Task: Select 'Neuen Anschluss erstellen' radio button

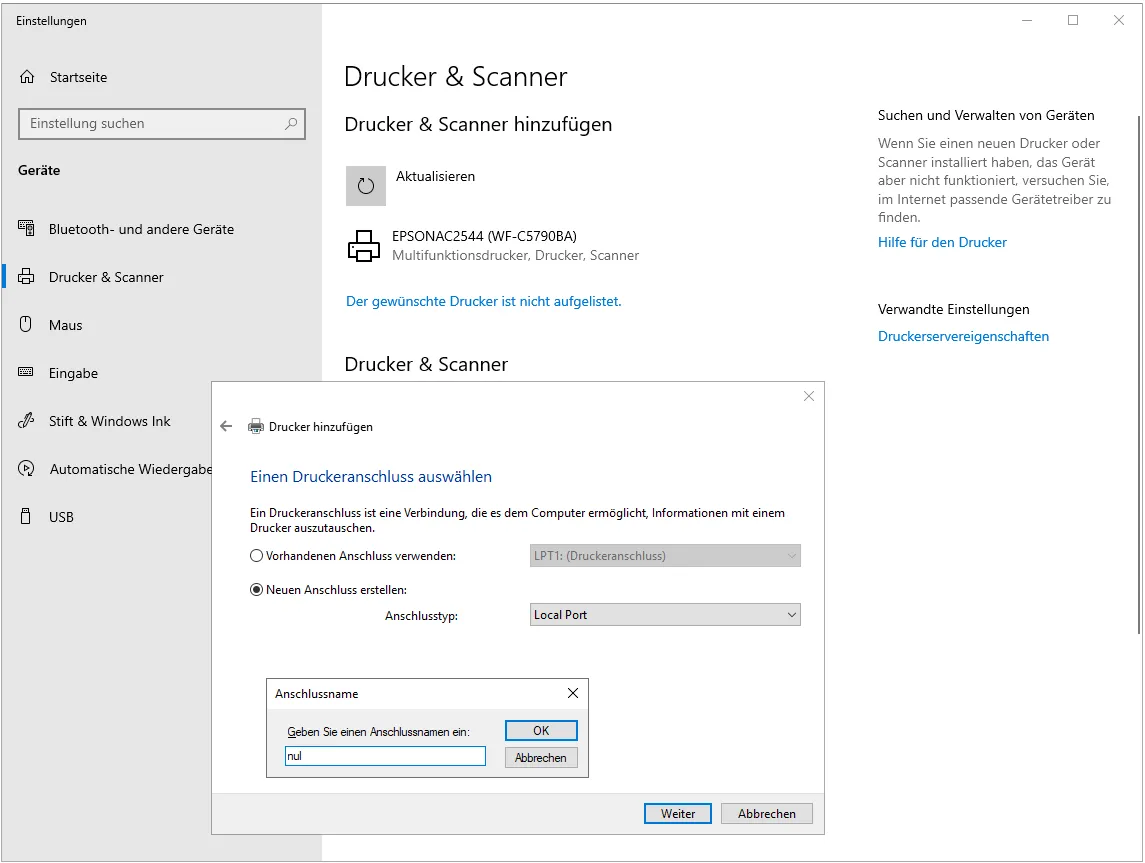Action: tap(257, 590)
